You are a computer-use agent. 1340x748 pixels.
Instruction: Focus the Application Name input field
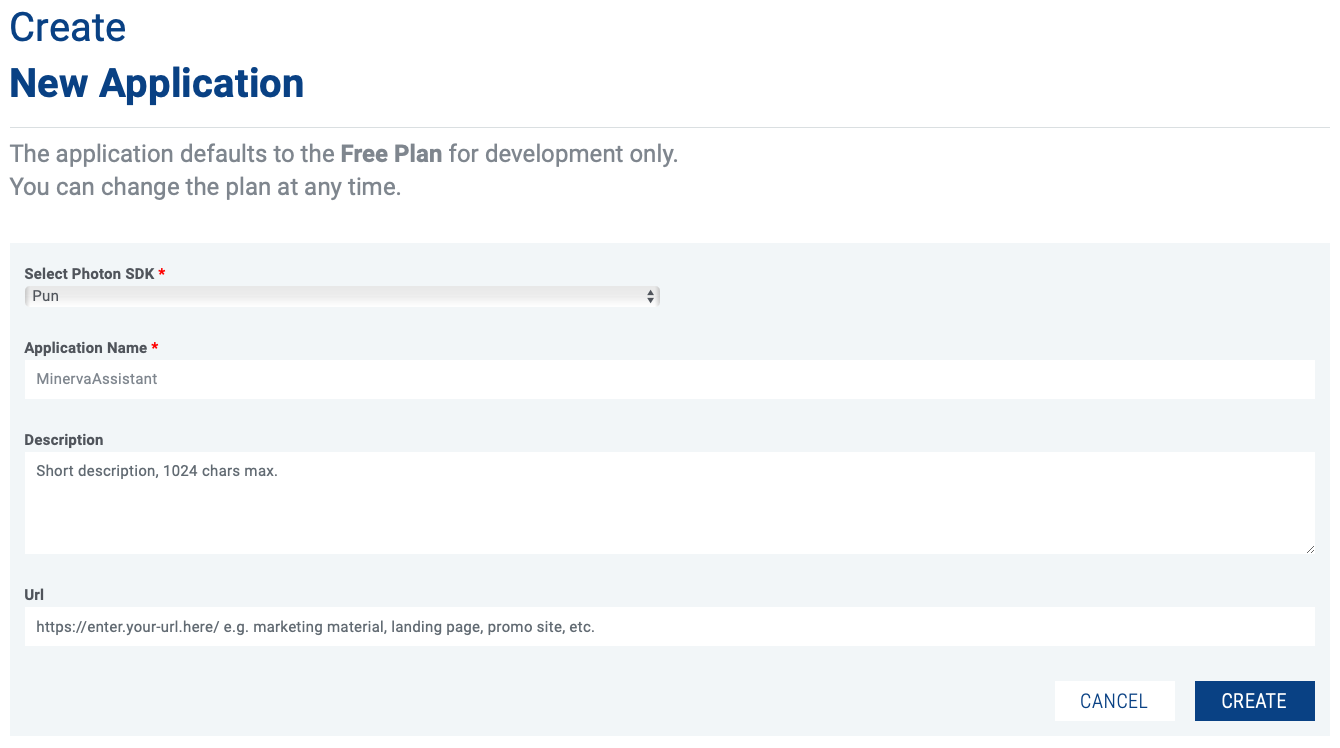(669, 379)
